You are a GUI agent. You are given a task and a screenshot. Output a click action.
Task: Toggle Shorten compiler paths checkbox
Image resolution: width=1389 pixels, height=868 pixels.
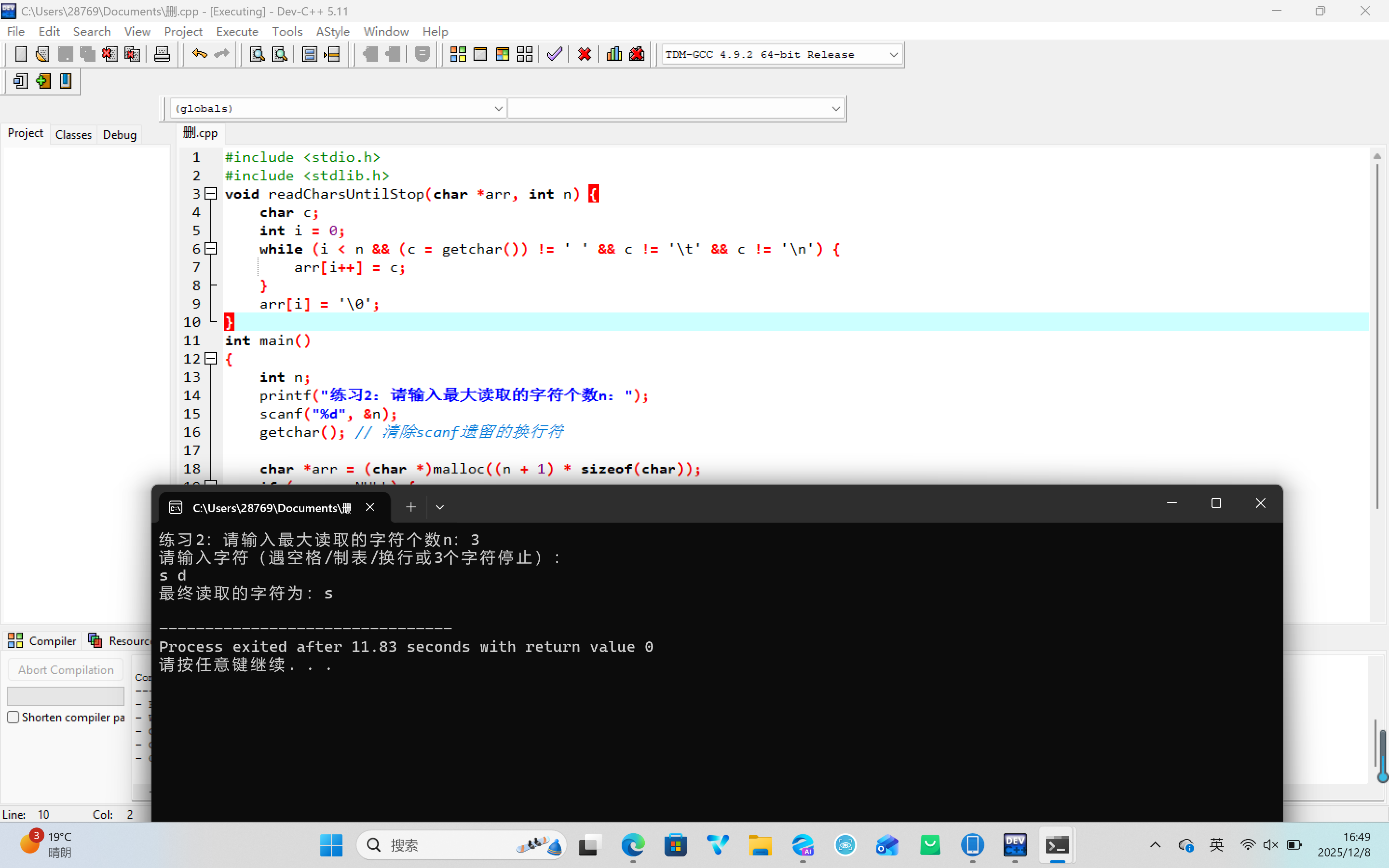(13, 717)
